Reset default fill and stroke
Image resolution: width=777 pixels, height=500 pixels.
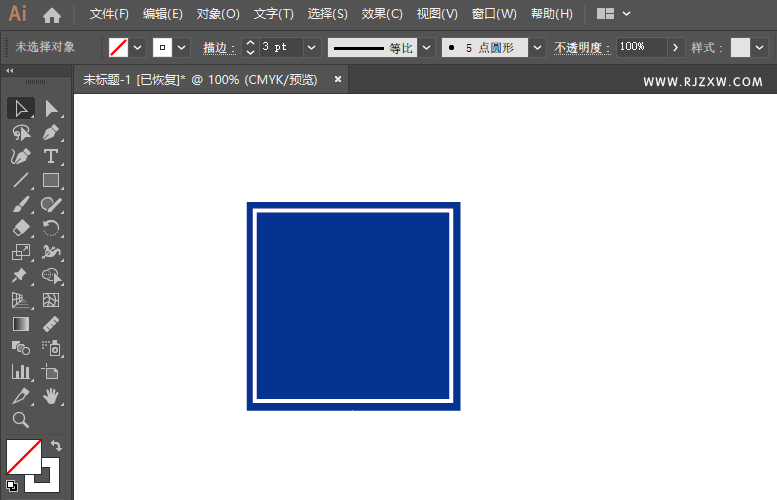coord(12,486)
